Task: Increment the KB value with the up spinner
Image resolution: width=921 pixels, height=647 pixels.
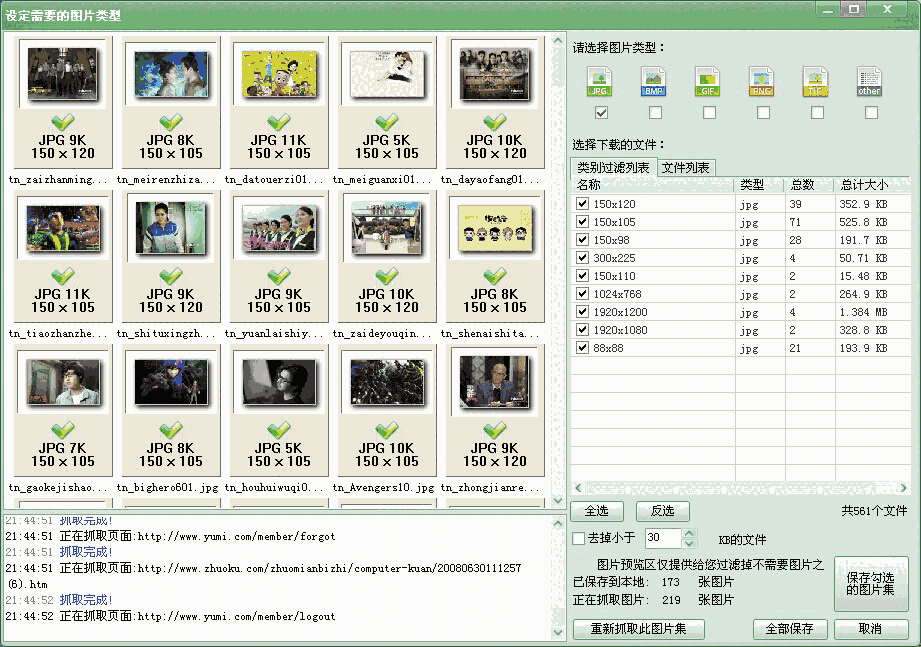Action: click(690, 533)
